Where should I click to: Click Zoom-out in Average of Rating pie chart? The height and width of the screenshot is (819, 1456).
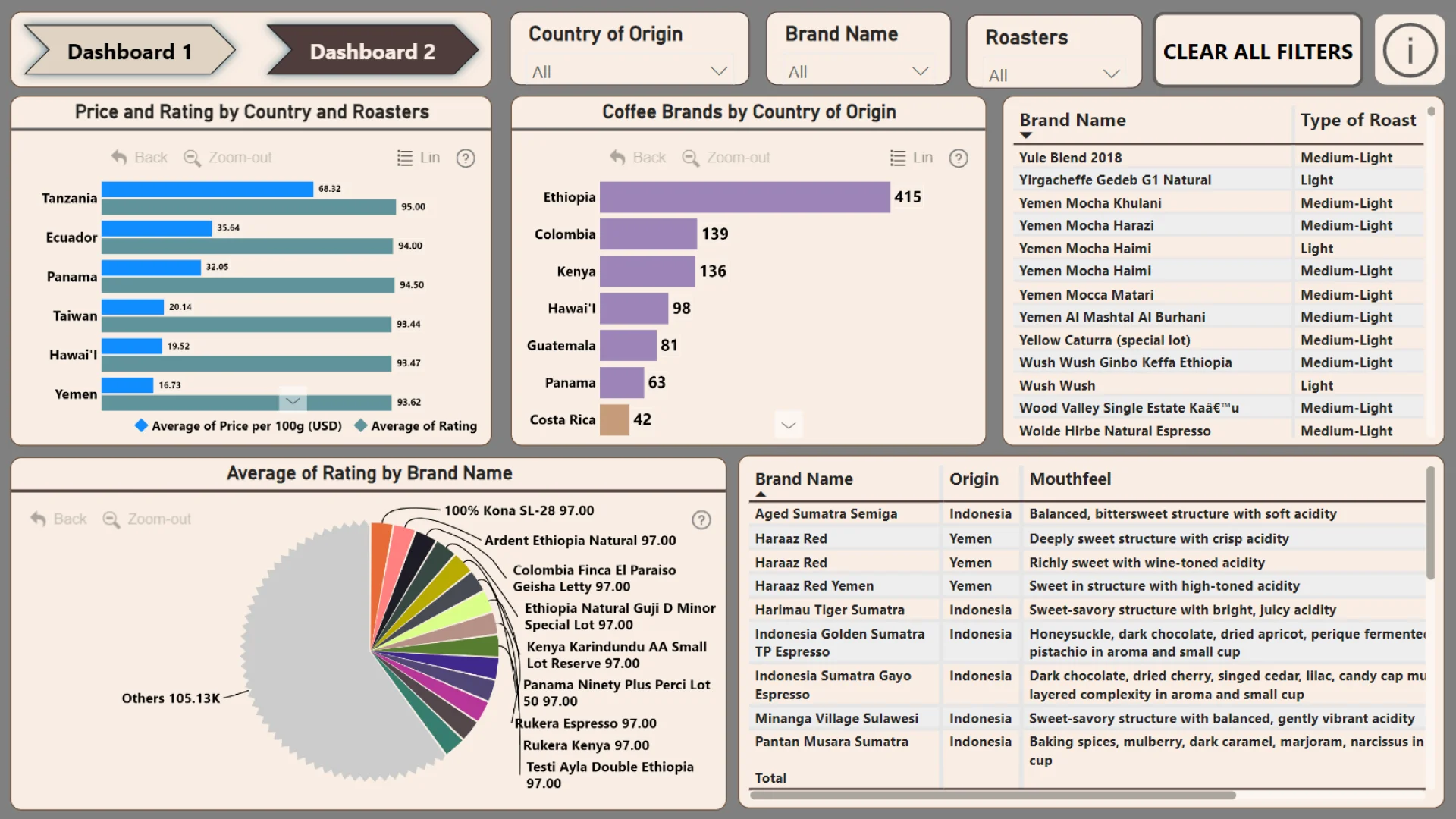click(147, 519)
